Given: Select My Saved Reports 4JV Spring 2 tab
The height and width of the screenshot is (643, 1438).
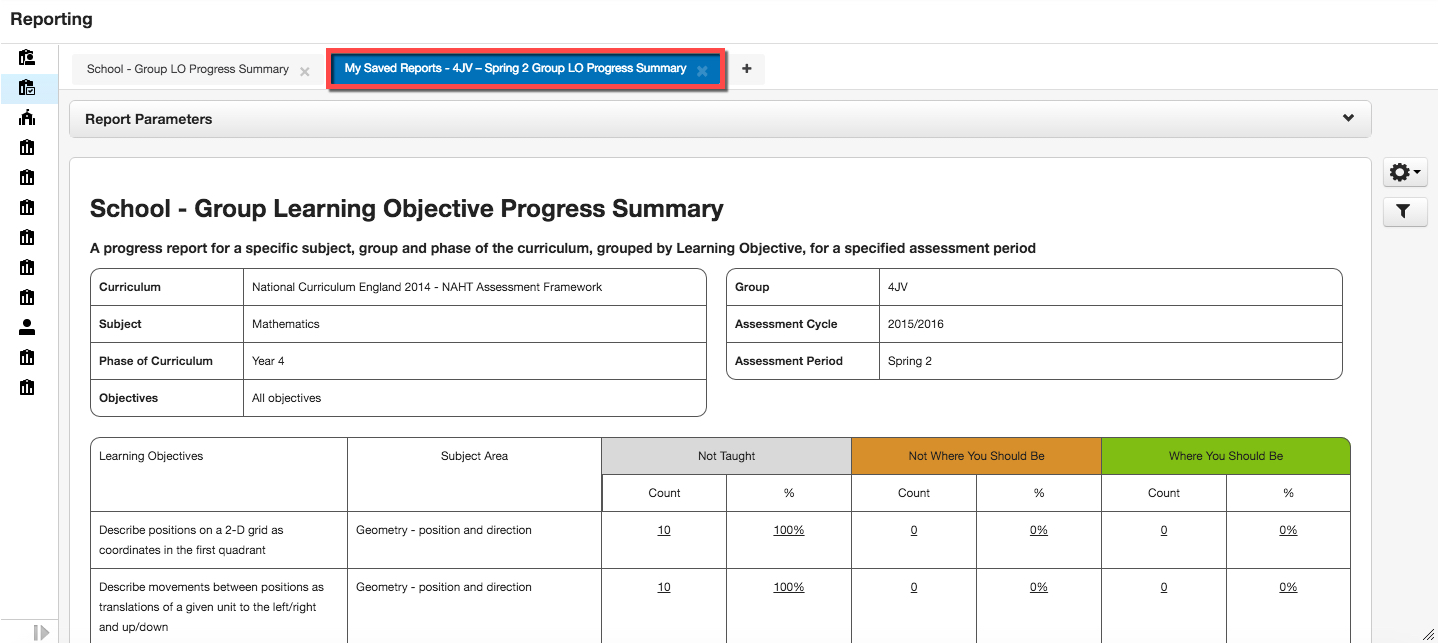Looking at the screenshot, I should (515, 69).
